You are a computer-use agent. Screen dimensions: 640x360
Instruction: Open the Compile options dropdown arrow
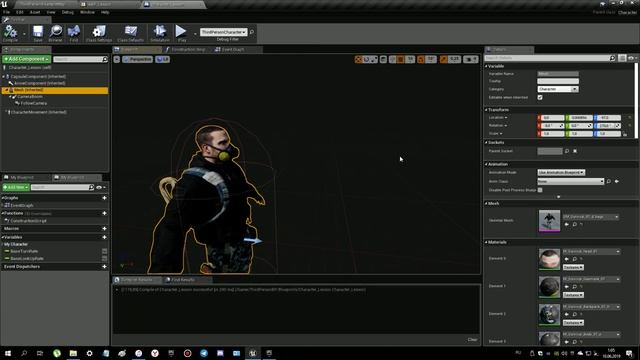click(x=24, y=33)
